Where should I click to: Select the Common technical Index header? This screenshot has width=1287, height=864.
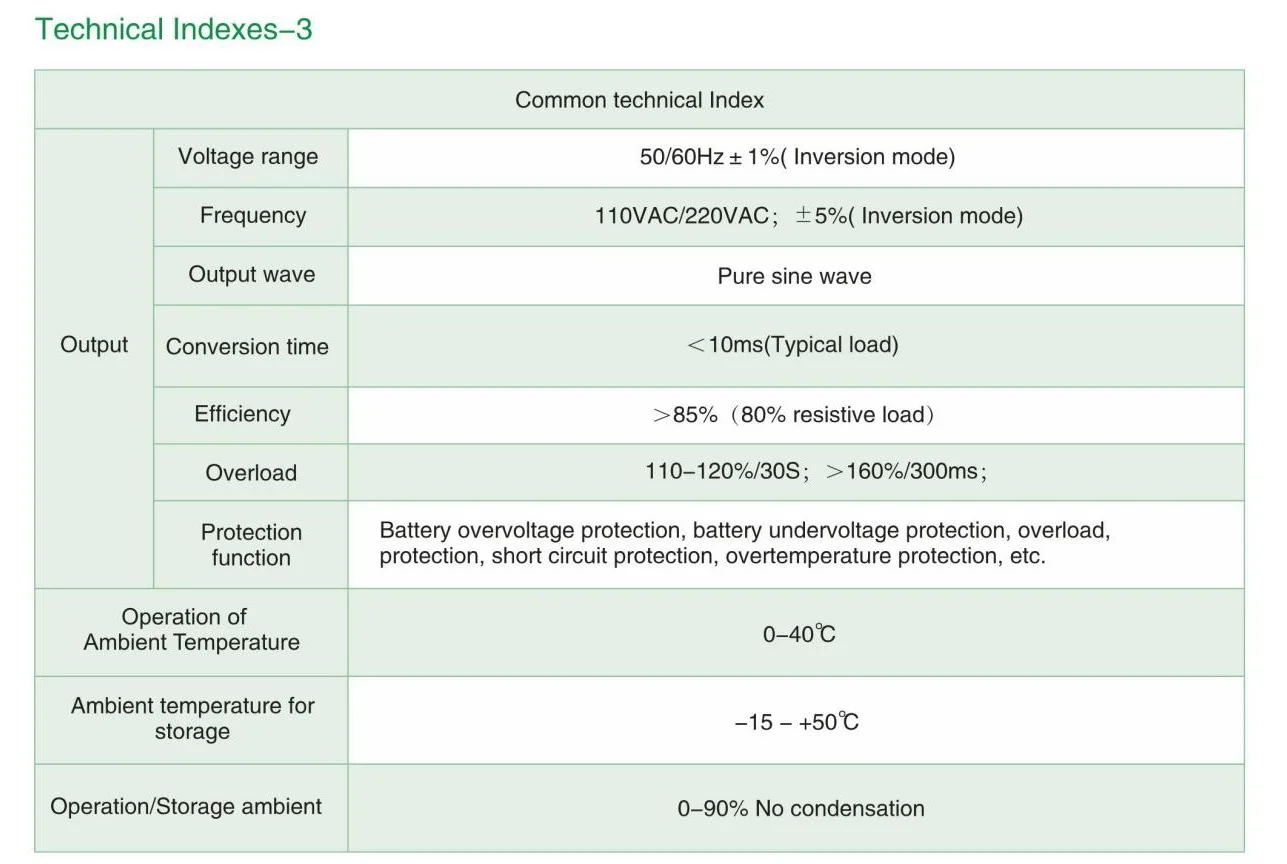coord(639,100)
